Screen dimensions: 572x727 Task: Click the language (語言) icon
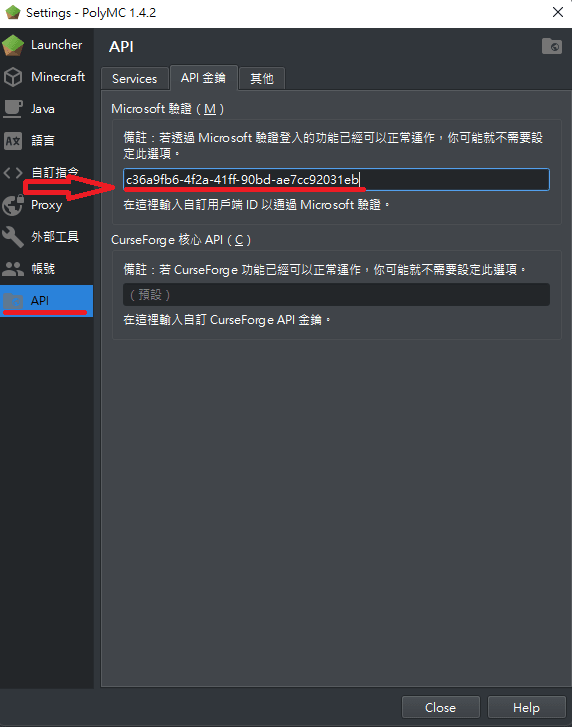(13, 141)
